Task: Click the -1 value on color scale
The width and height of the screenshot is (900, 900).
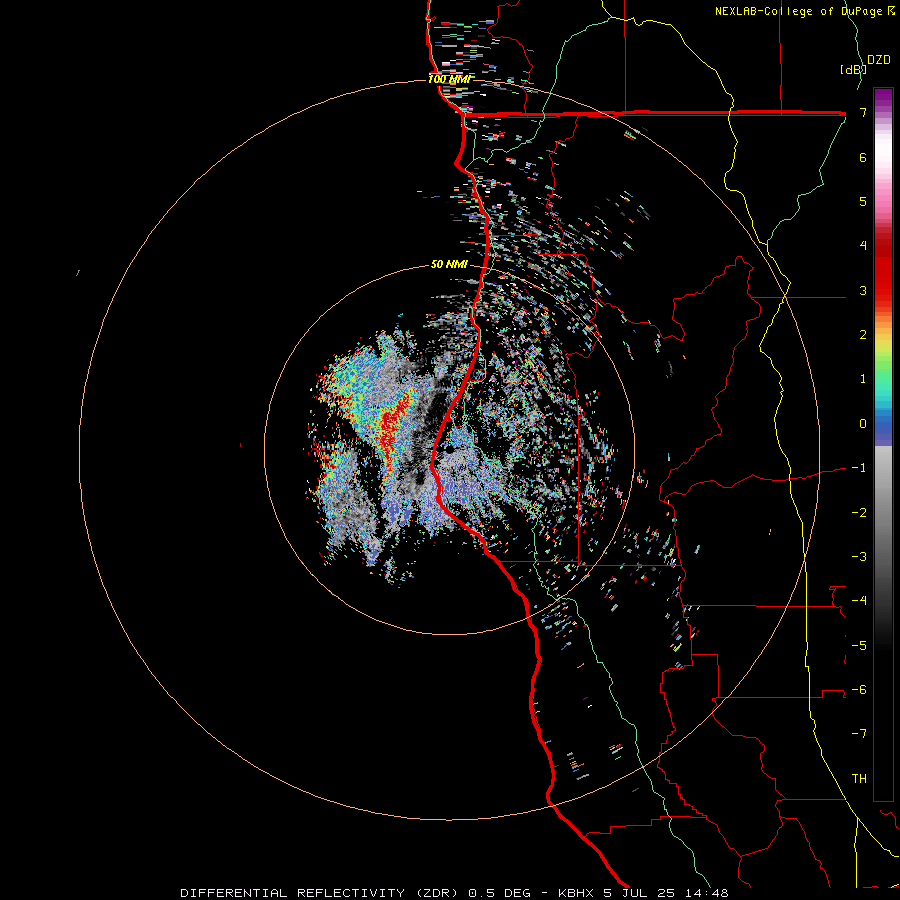Action: point(859,468)
